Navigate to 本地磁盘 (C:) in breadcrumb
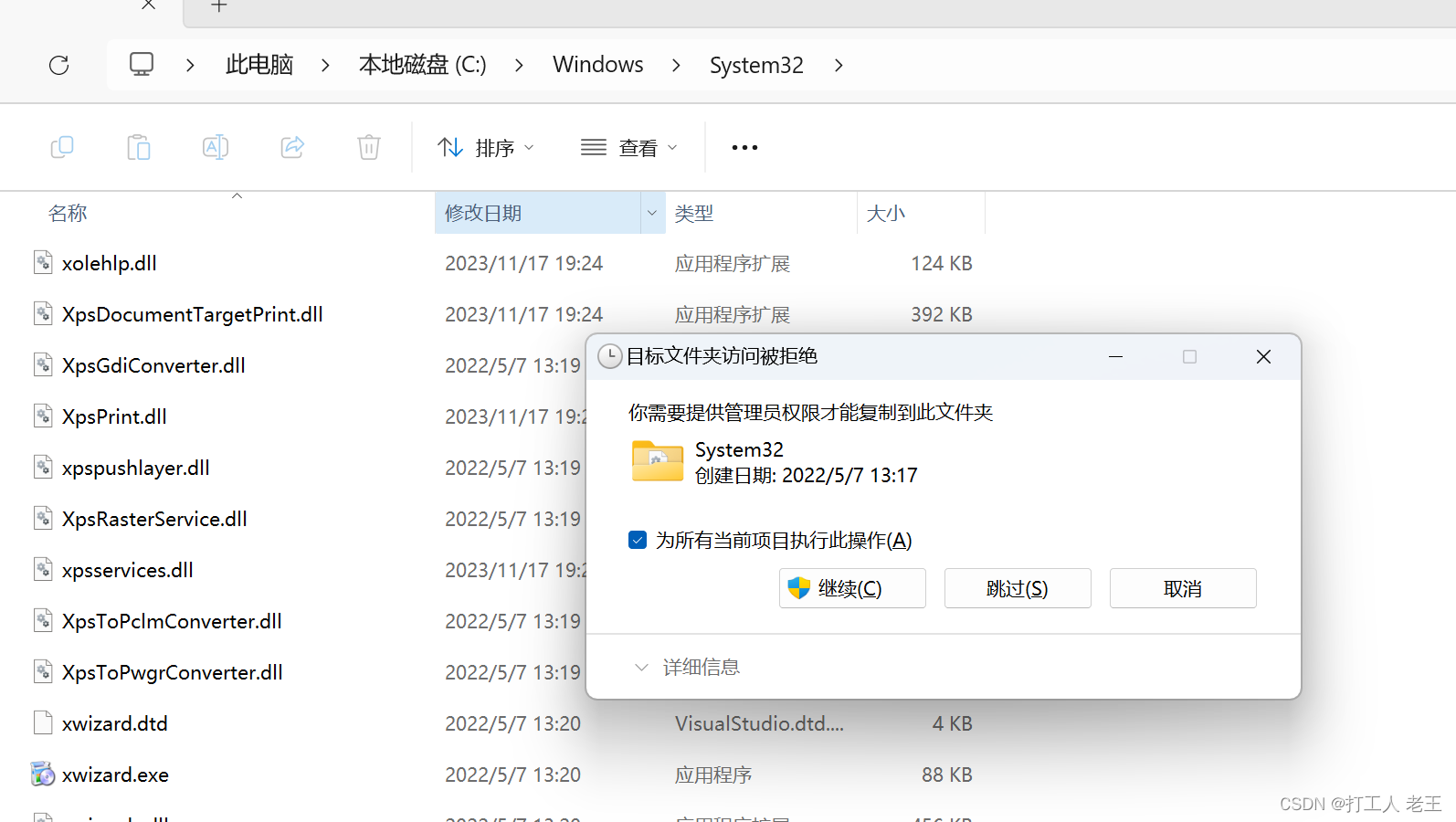The width and height of the screenshot is (1456, 822). tap(423, 65)
